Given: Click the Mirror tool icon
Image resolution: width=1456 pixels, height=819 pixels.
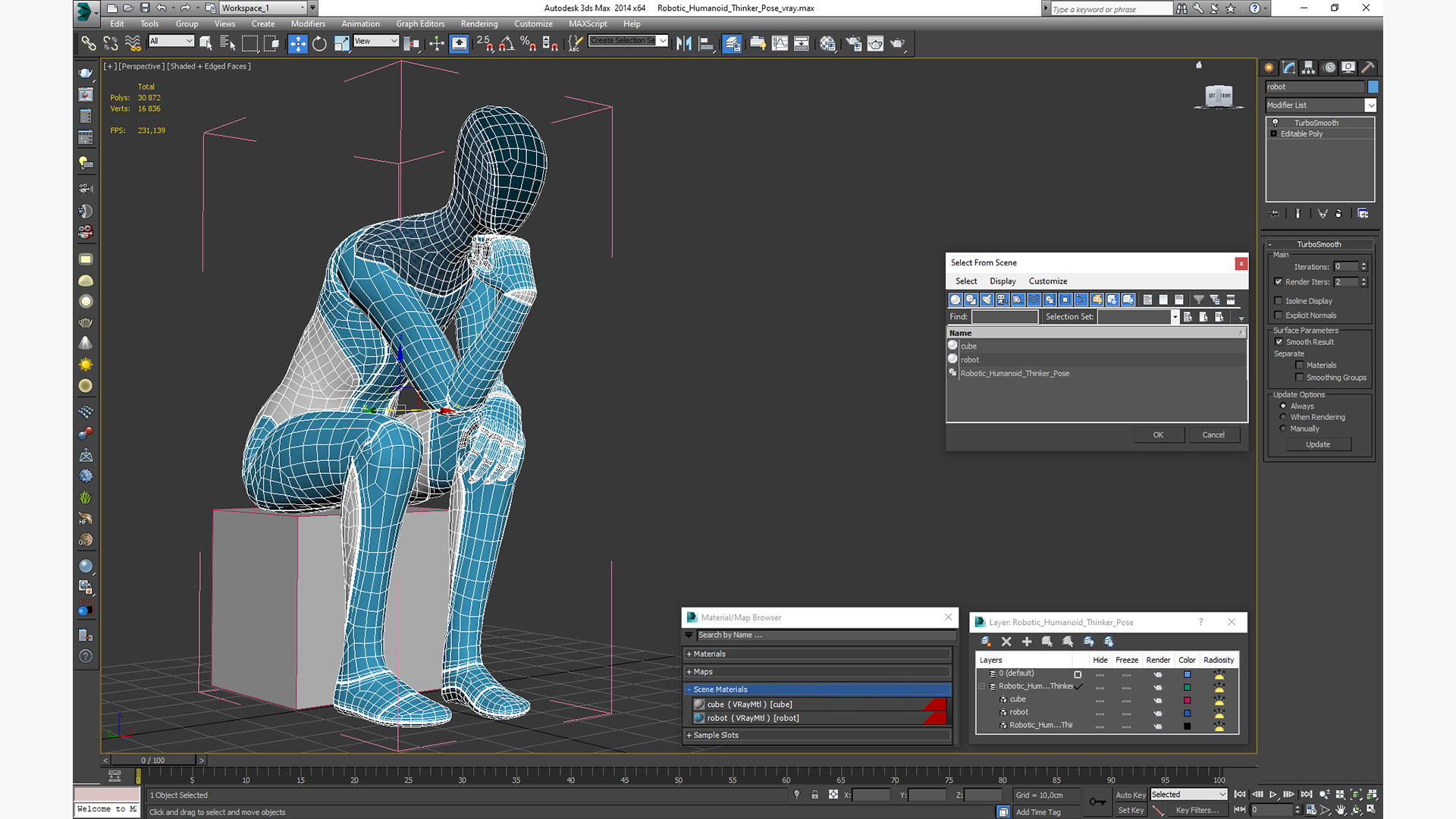Looking at the screenshot, I should click(683, 43).
